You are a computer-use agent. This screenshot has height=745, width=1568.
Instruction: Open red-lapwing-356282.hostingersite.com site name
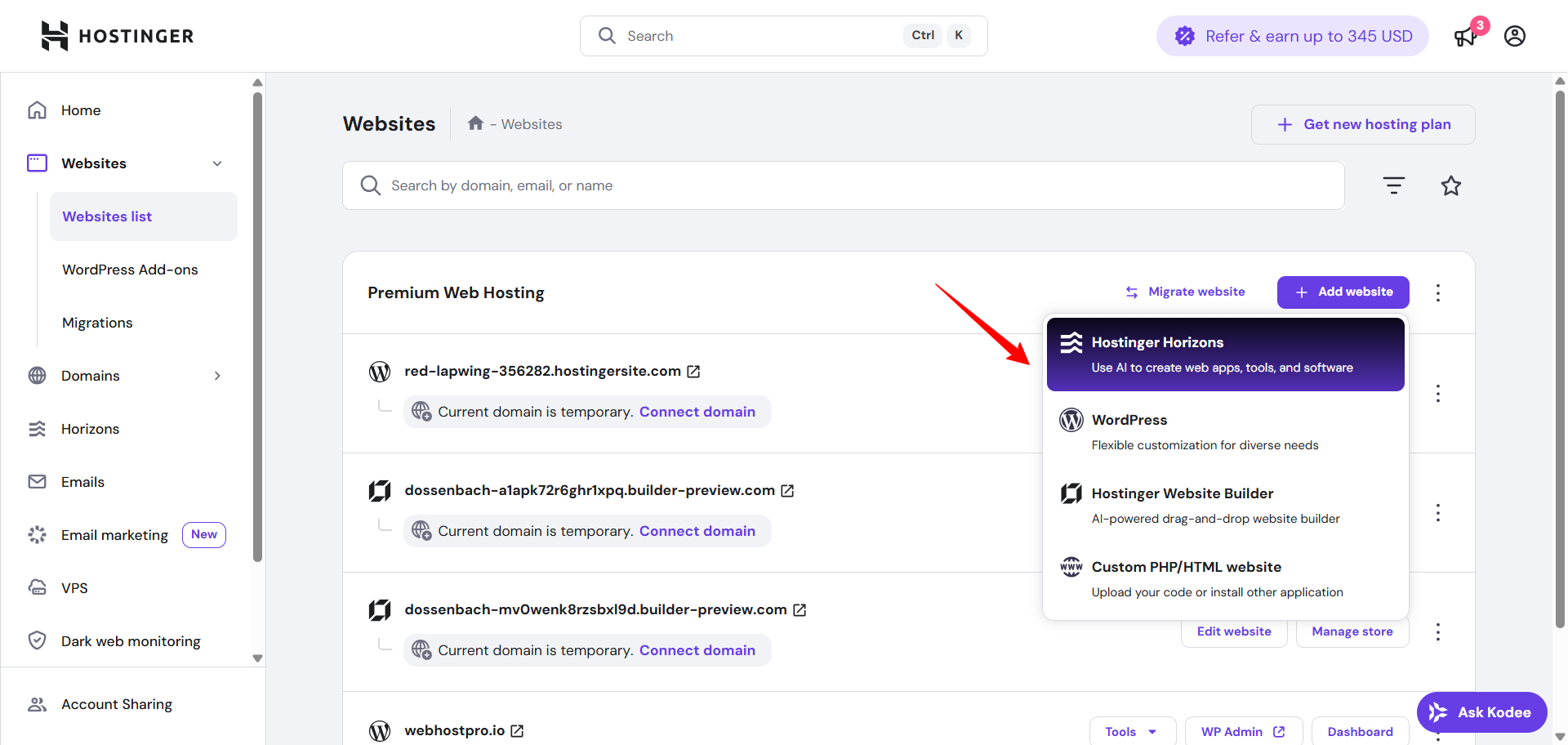[542, 371]
